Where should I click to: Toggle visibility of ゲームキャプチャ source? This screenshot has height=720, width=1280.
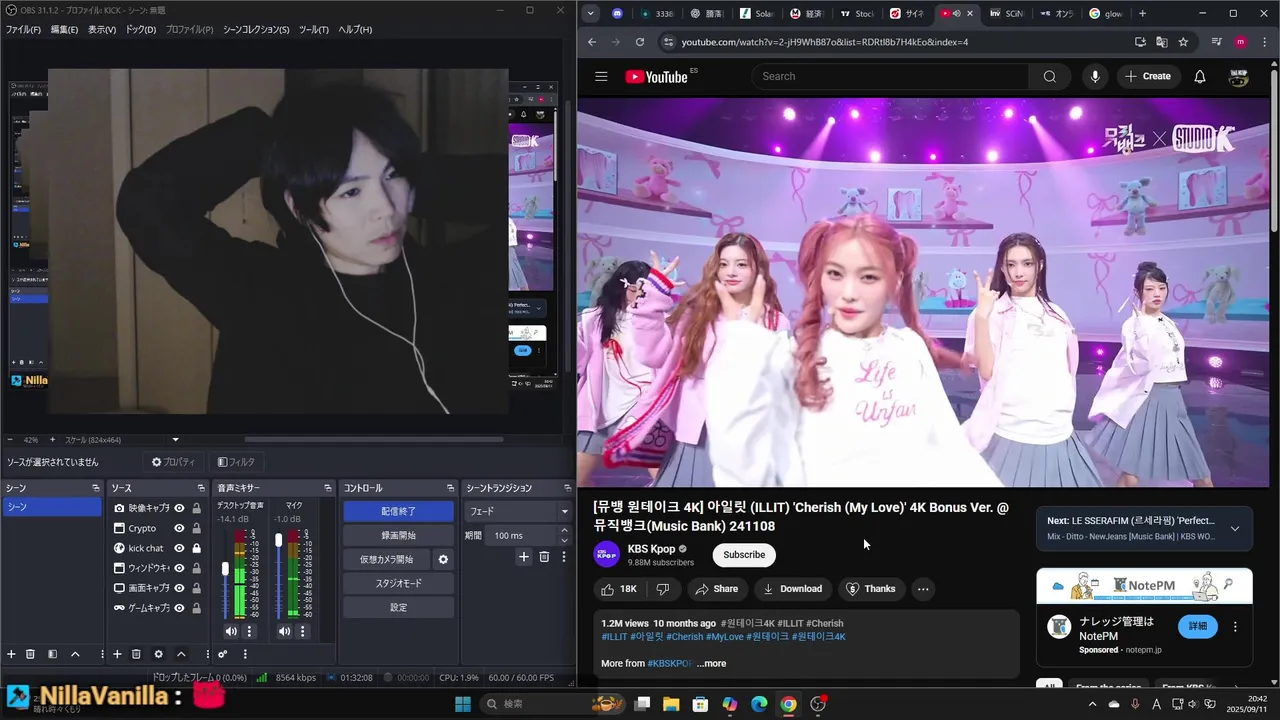pyautogui.click(x=180, y=608)
